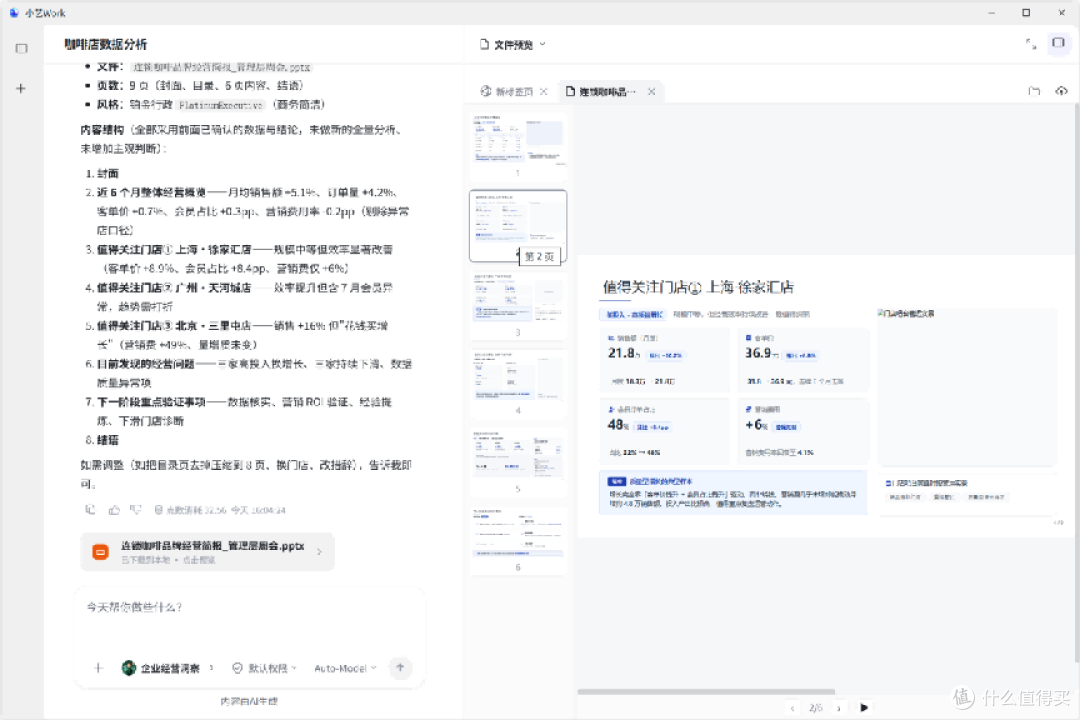Viewport: 1080px width, 720px height.
Task: Toggle the preview side panel icon
Action: (x=1059, y=43)
